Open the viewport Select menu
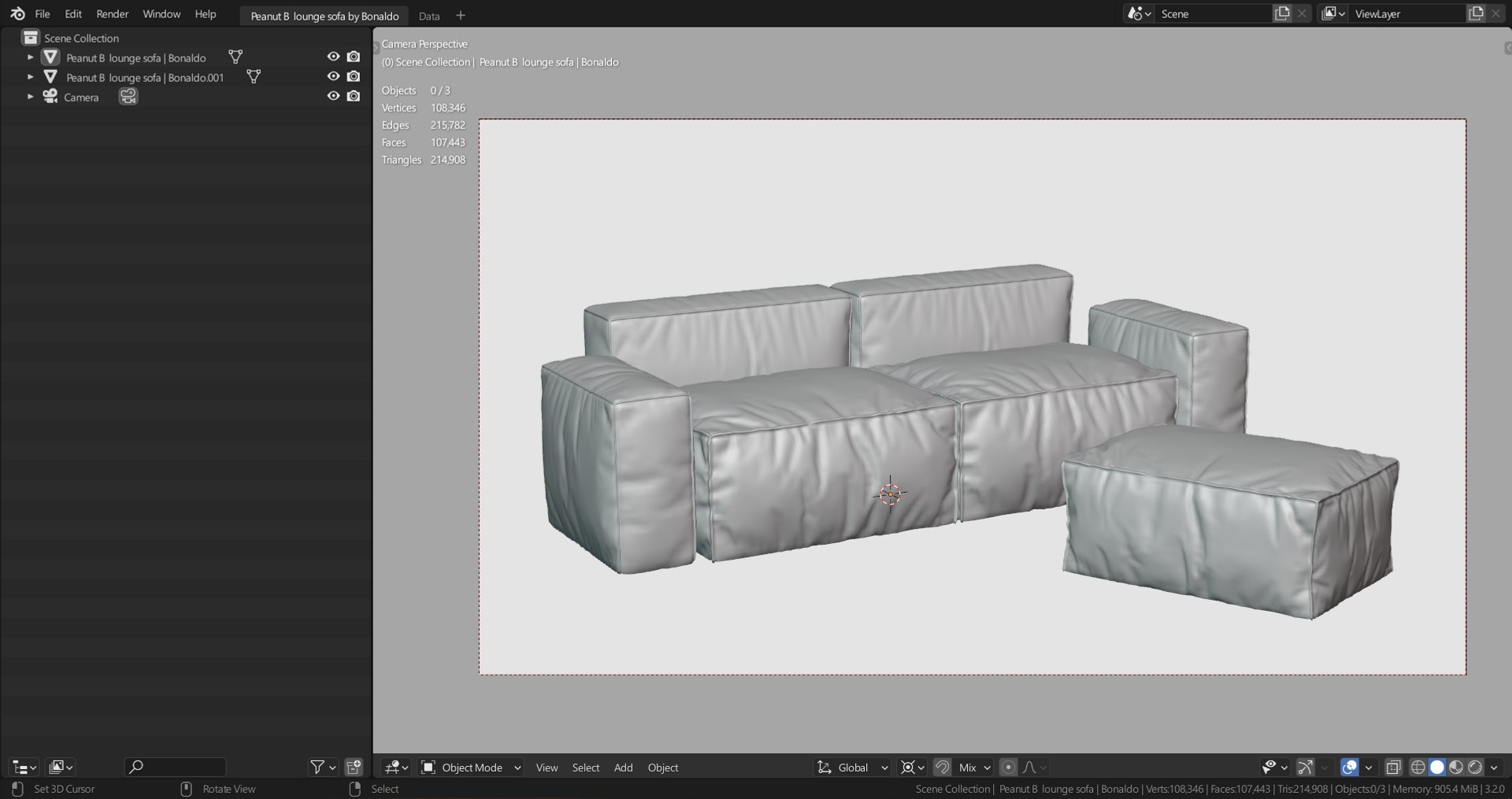Screen dimensions: 1512x799 [x=585, y=768]
